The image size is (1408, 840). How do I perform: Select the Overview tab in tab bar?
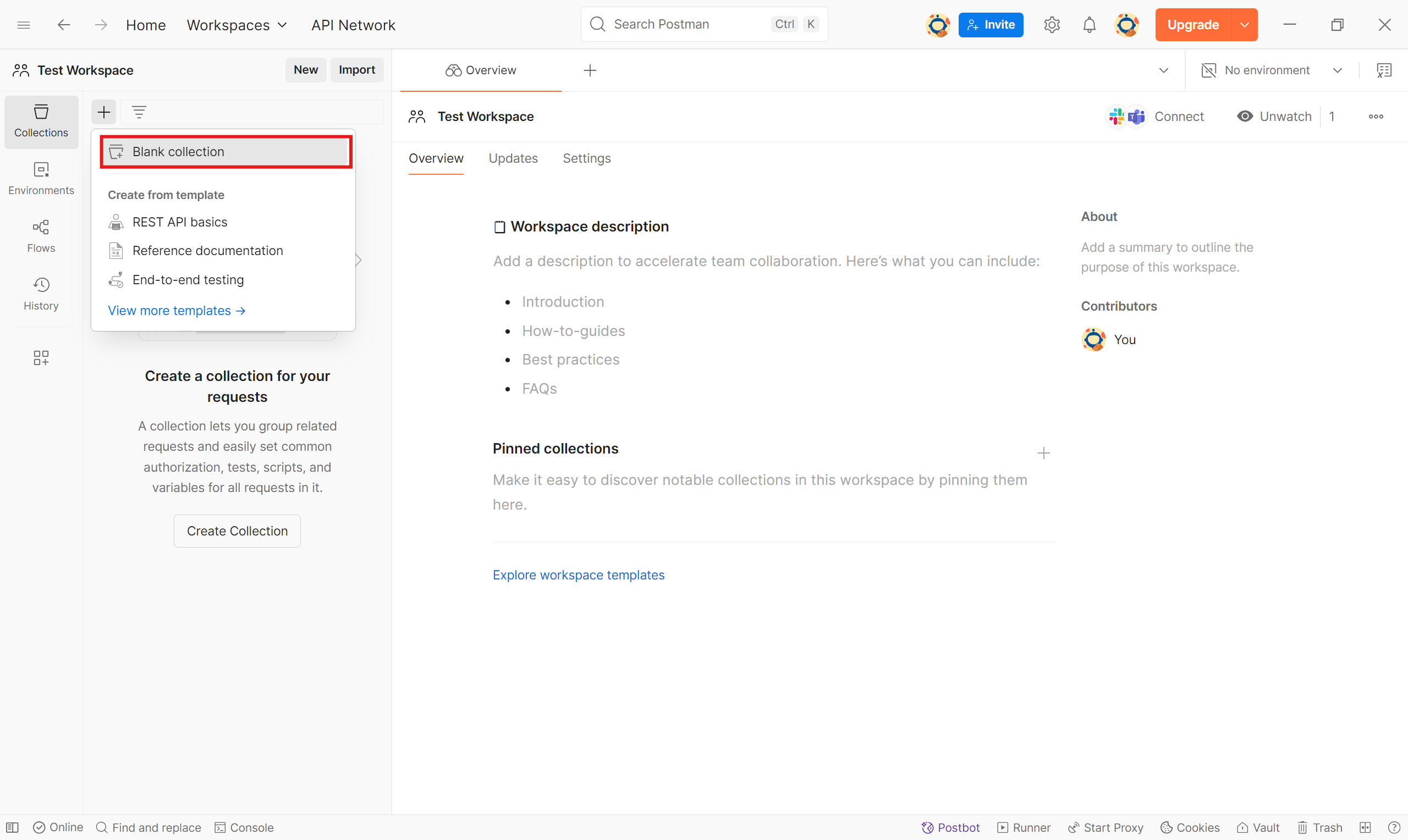481,70
